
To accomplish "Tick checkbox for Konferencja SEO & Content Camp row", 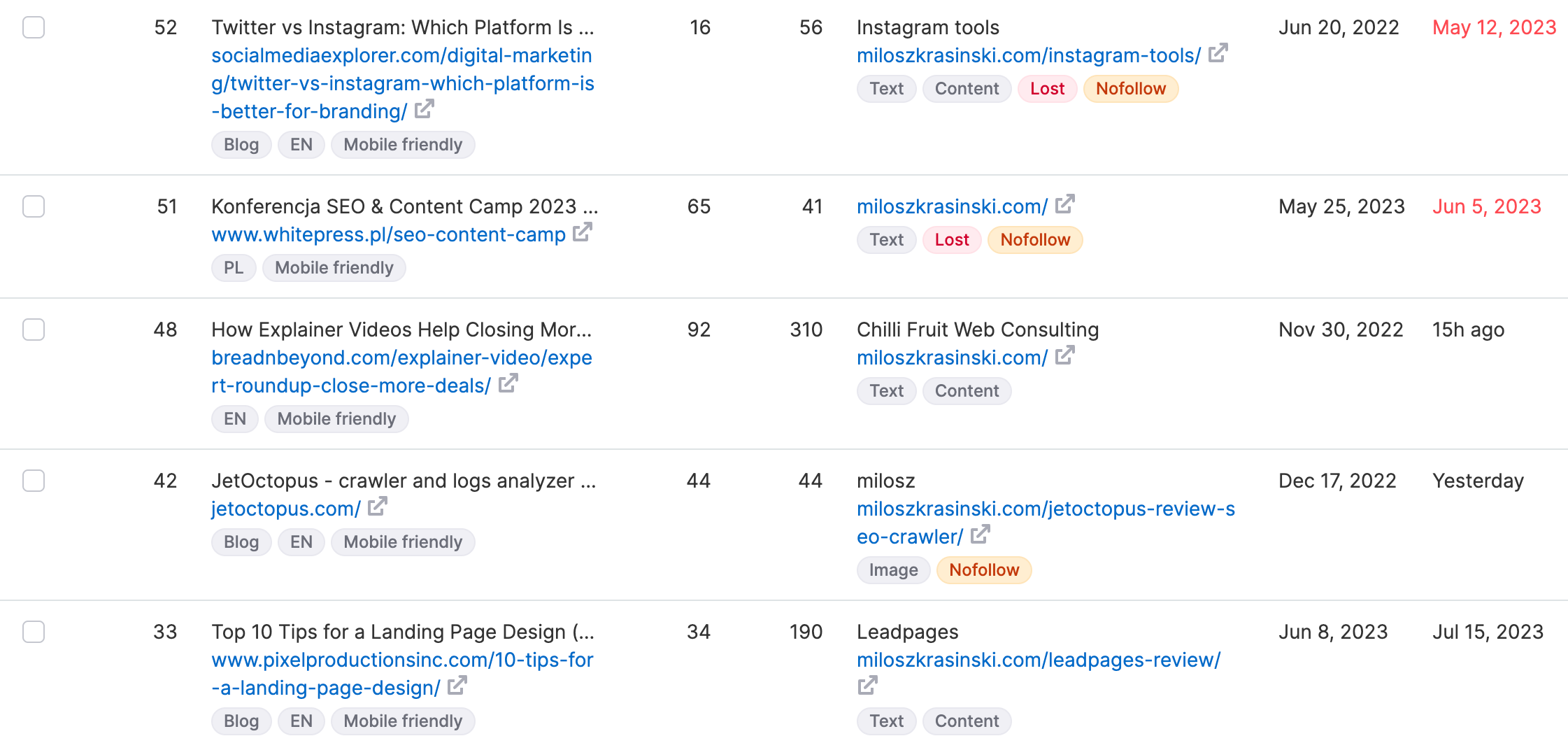I will (x=34, y=206).
